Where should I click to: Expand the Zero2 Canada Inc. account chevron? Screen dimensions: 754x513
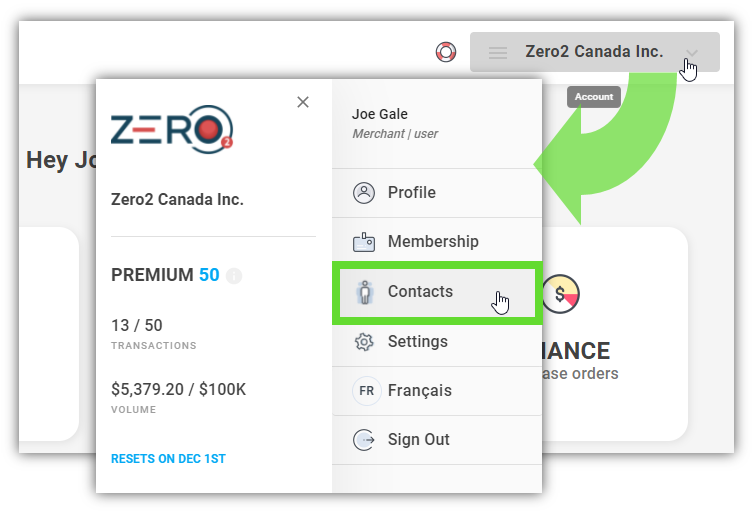coord(691,52)
